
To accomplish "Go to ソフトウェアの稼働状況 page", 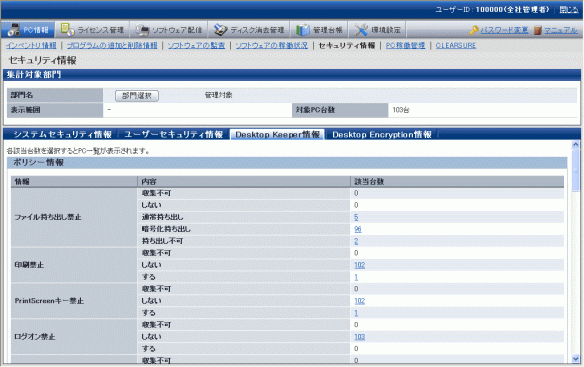I will (272, 45).
